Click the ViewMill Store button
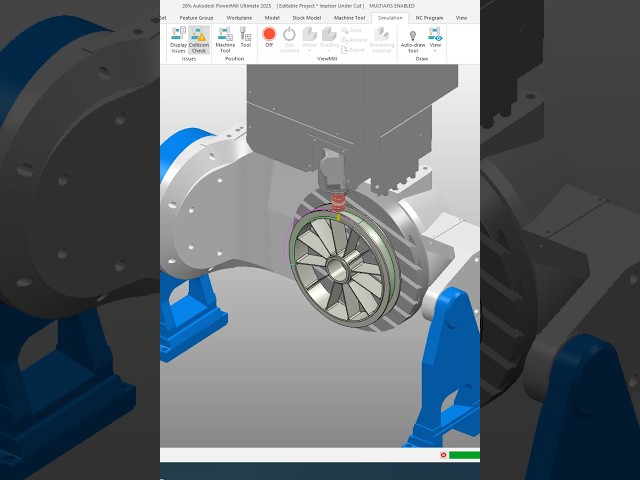The image size is (640, 480). pos(352,30)
